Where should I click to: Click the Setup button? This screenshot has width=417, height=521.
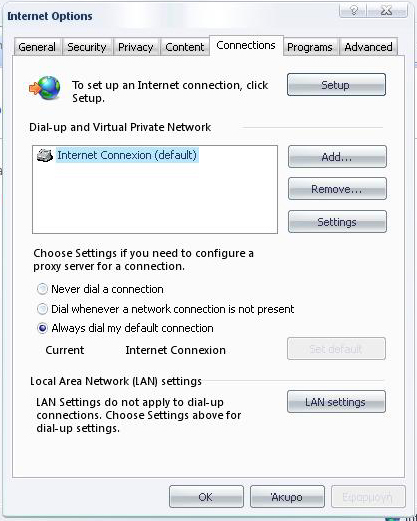click(x=336, y=85)
